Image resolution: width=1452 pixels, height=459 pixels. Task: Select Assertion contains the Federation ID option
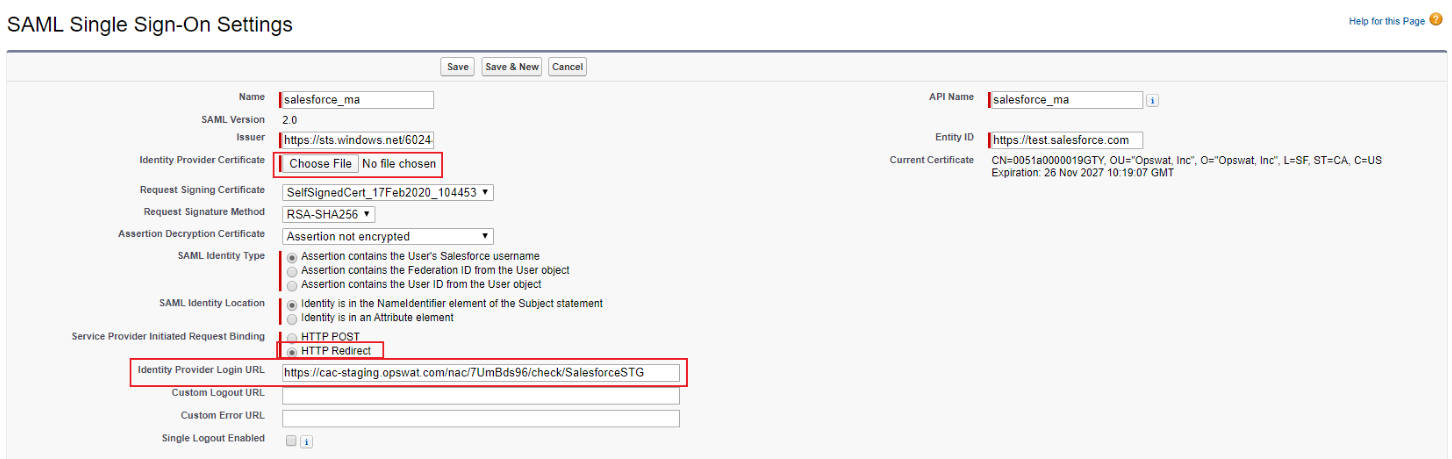(x=292, y=271)
